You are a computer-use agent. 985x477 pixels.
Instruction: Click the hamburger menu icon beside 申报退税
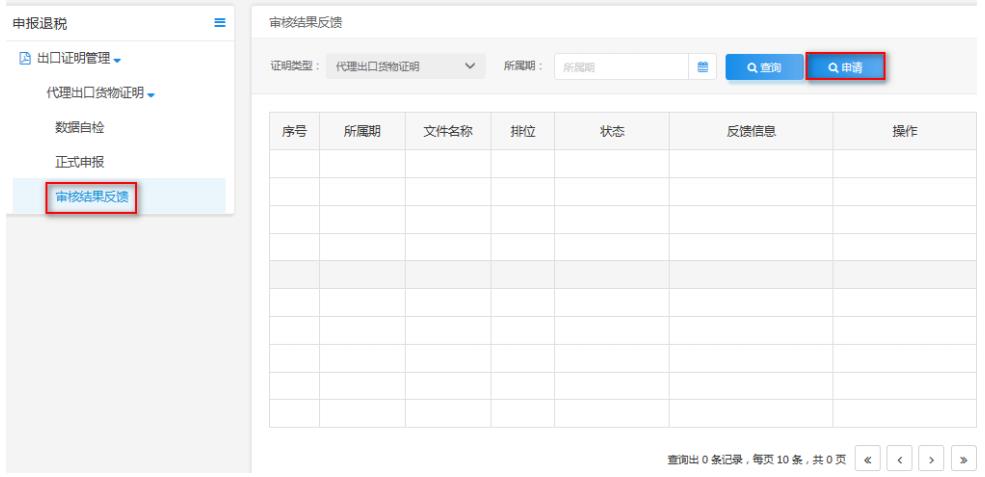[220, 22]
